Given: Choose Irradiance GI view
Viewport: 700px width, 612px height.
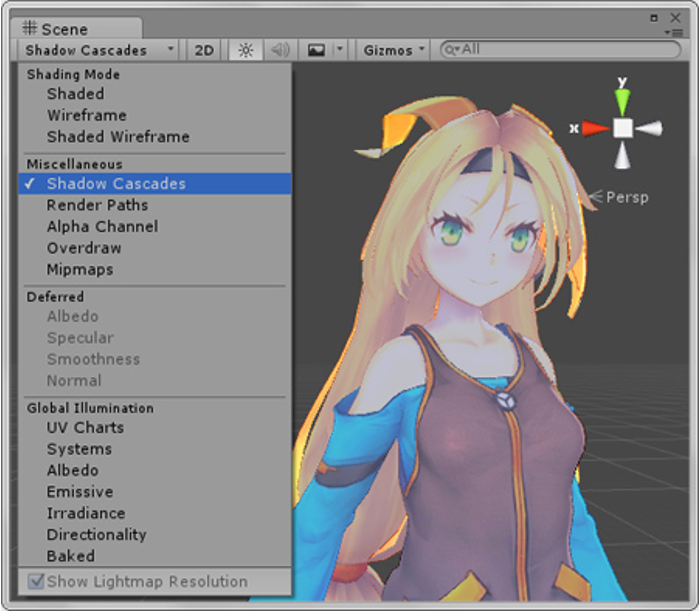Looking at the screenshot, I should pos(154,513).
